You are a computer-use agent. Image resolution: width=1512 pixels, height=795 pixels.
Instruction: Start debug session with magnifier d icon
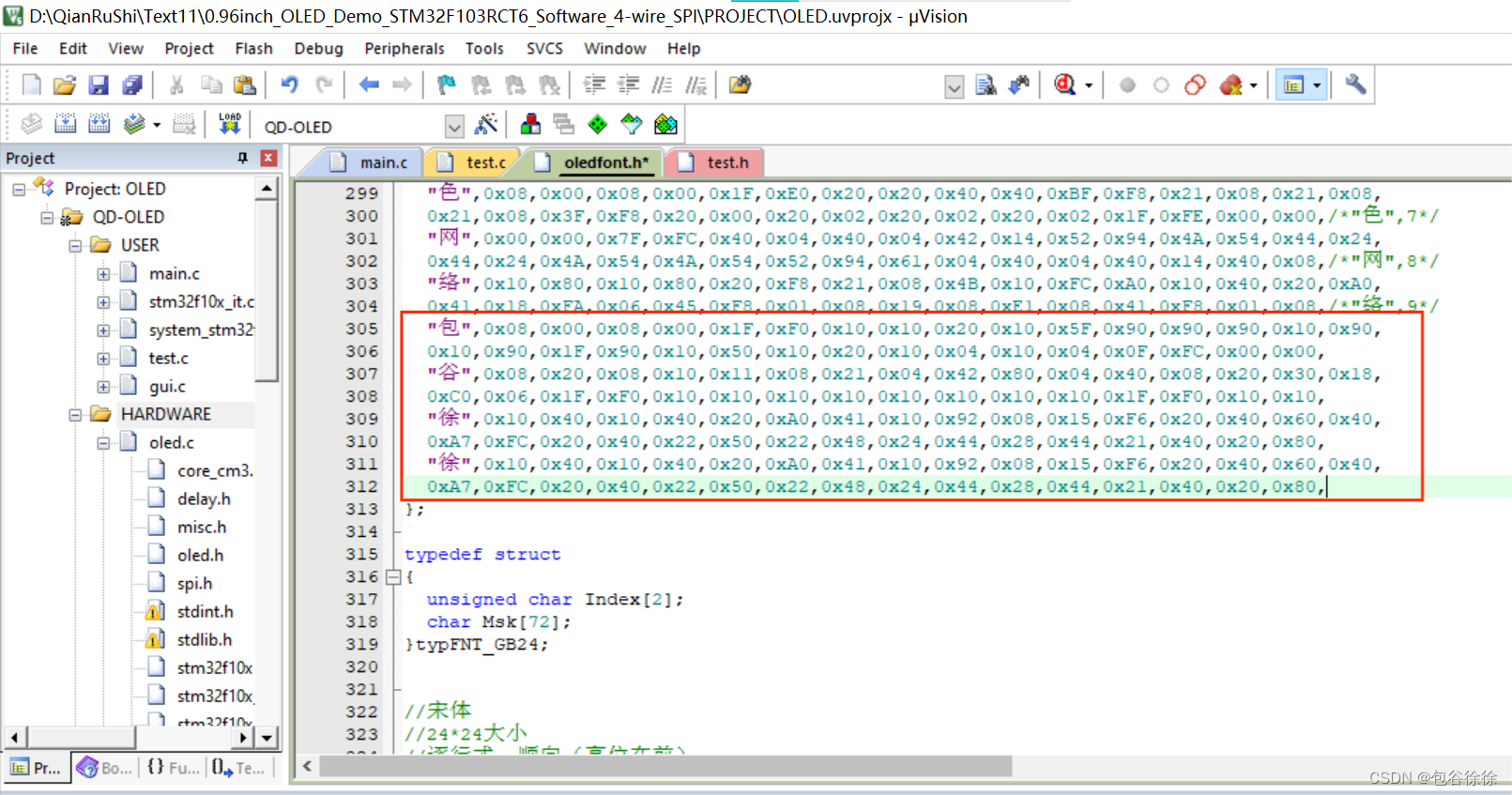(1064, 85)
